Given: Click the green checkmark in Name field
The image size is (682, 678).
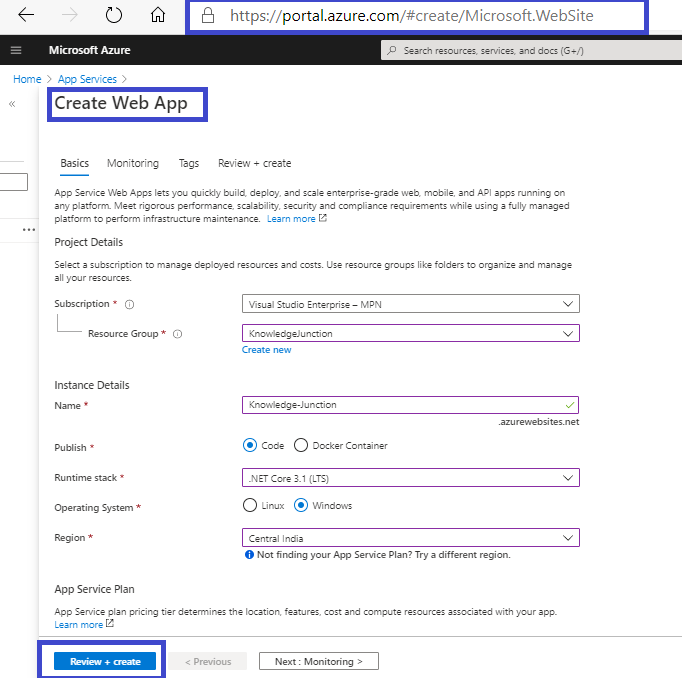Looking at the screenshot, I should pos(570,405).
